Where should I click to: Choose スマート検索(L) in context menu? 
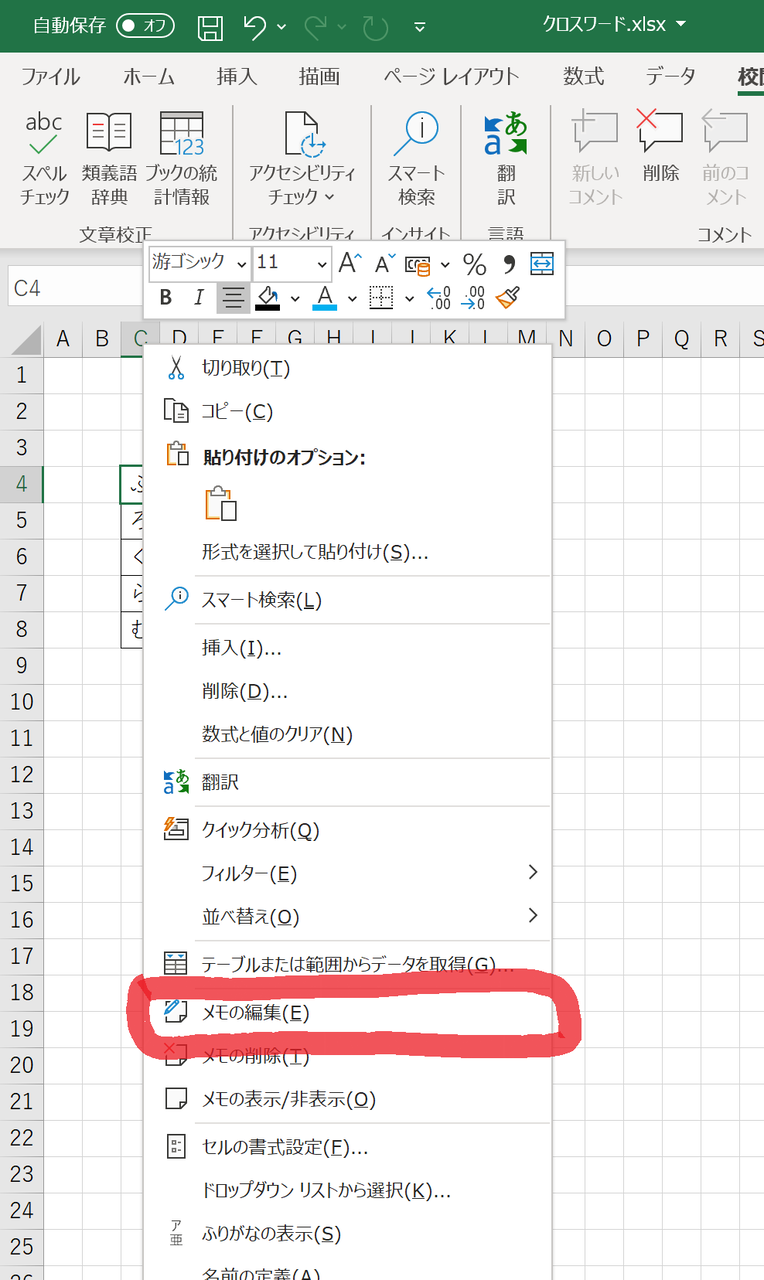point(348,600)
